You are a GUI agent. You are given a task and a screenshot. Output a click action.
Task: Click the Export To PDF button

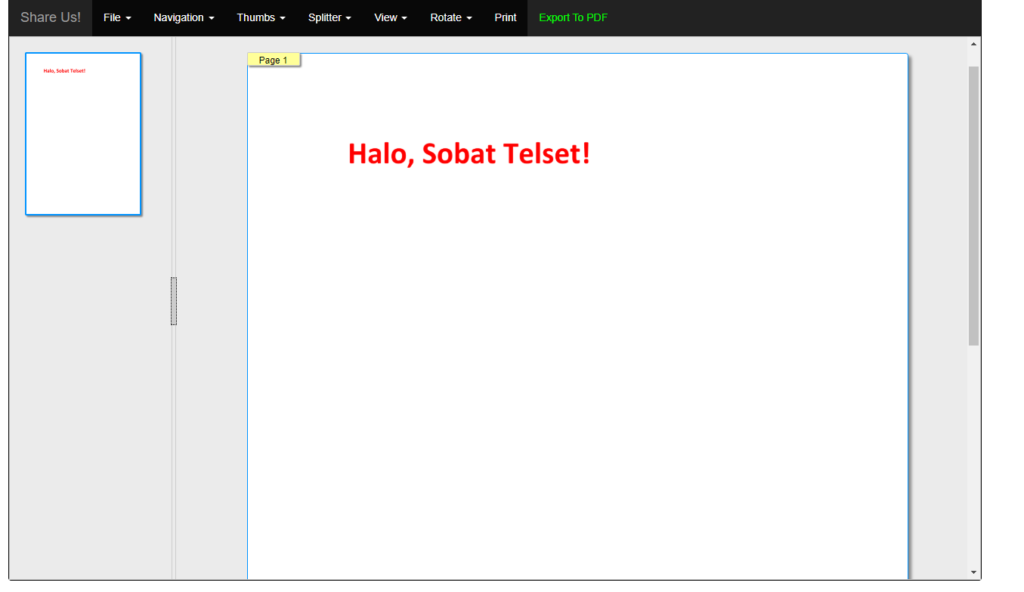click(572, 17)
